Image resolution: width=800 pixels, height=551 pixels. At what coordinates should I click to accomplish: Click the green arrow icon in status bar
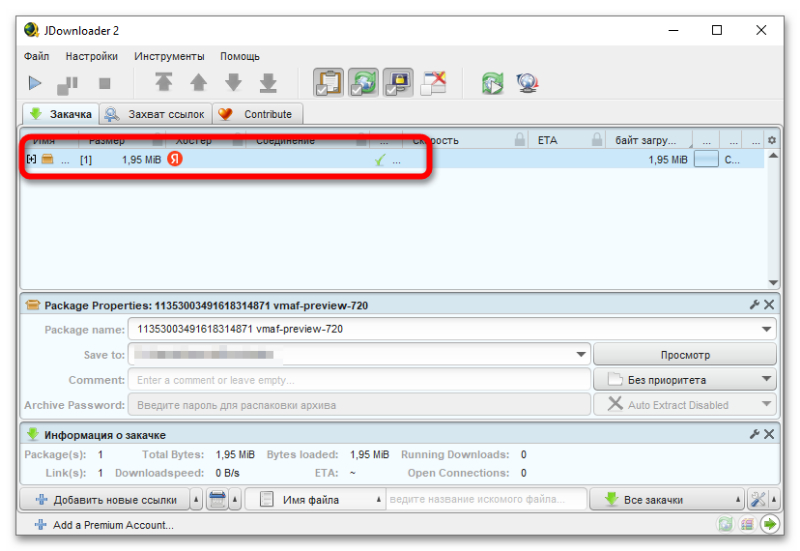click(x=769, y=524)
